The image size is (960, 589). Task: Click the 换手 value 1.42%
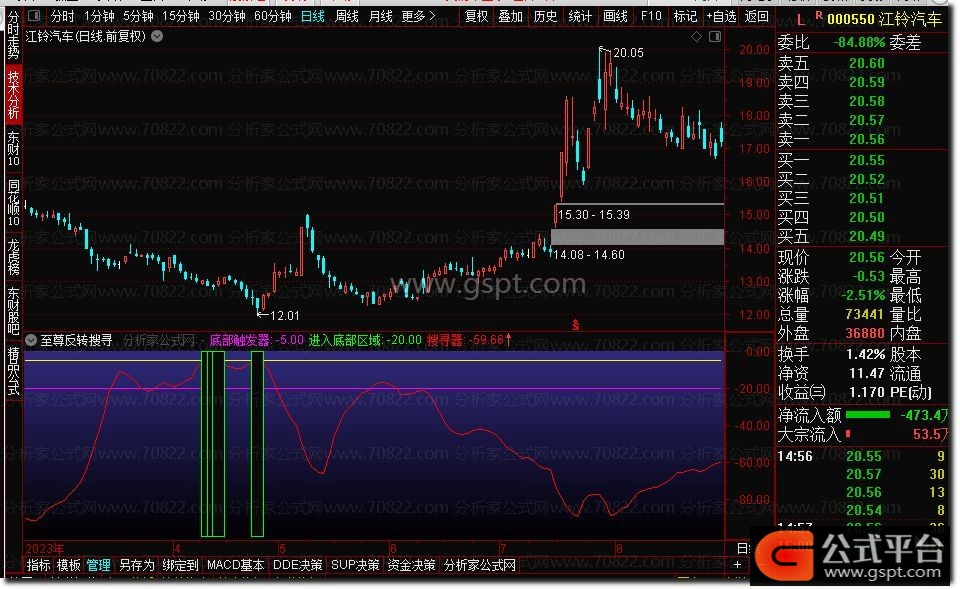coord(865,355)
